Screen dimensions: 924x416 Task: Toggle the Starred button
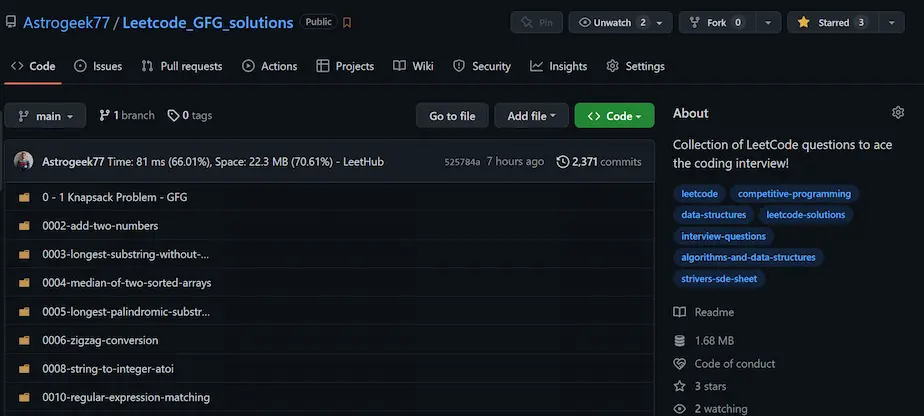[832, 22]
